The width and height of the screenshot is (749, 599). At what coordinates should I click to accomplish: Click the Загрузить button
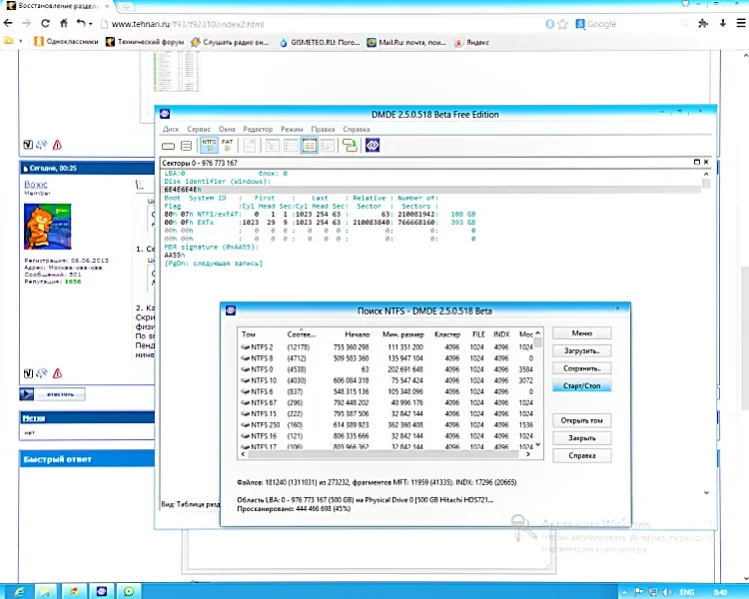tap(581, 351)
